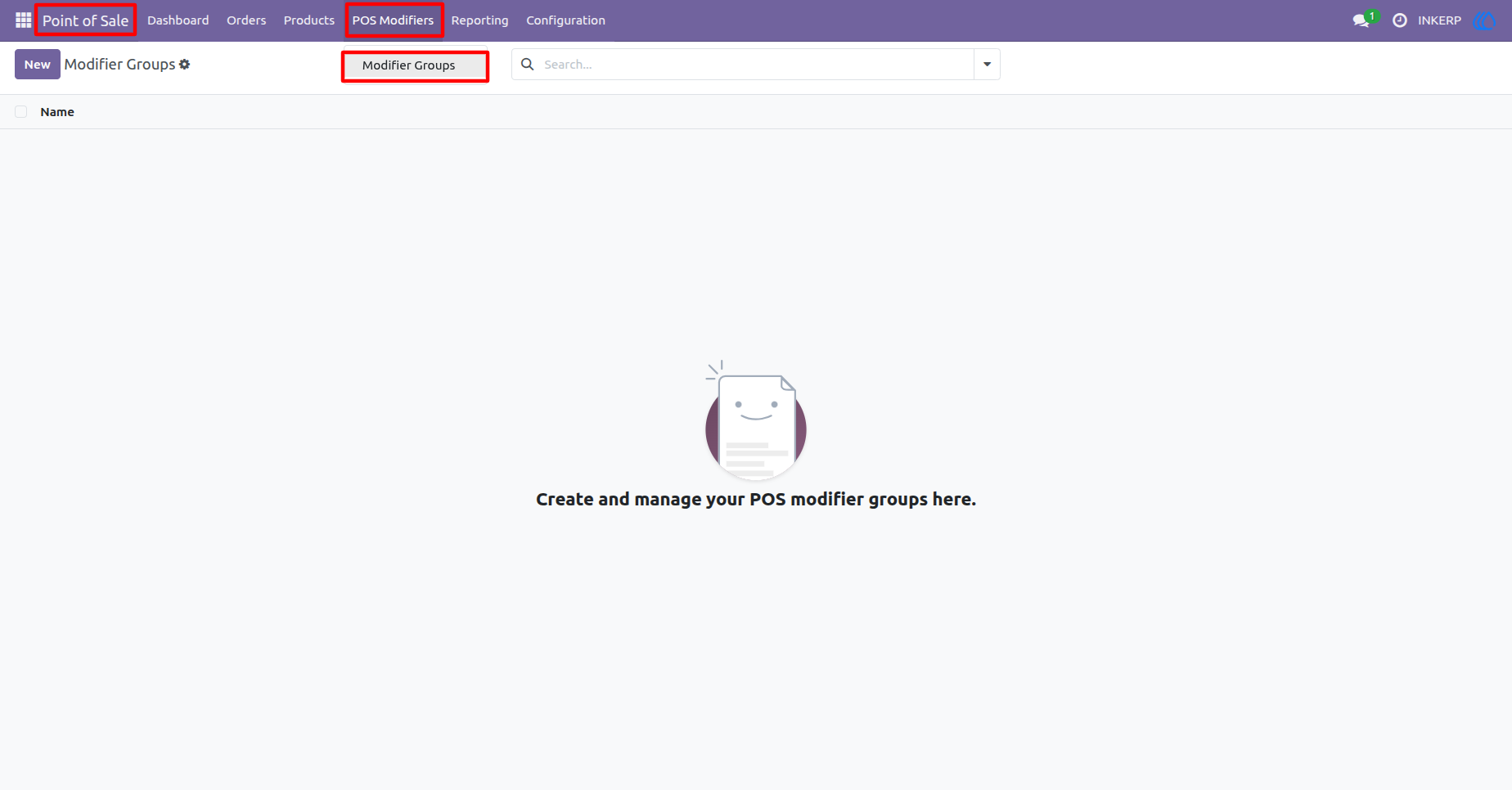Open the activities clock icon
This screenshot has width=1512, height=790.
[1400, 20]
